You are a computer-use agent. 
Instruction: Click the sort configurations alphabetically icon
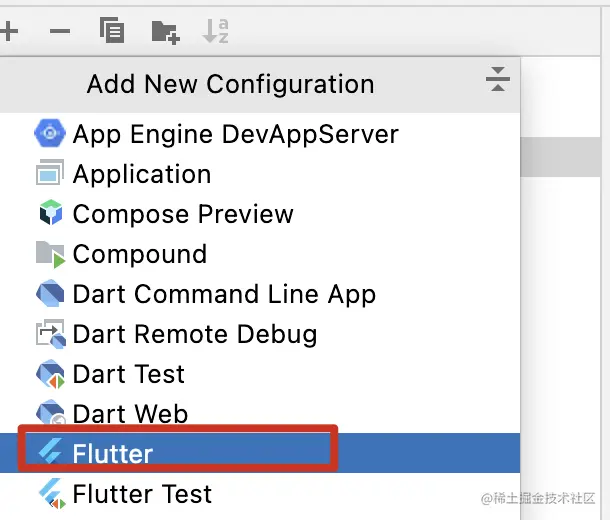[x=216, y=31]
